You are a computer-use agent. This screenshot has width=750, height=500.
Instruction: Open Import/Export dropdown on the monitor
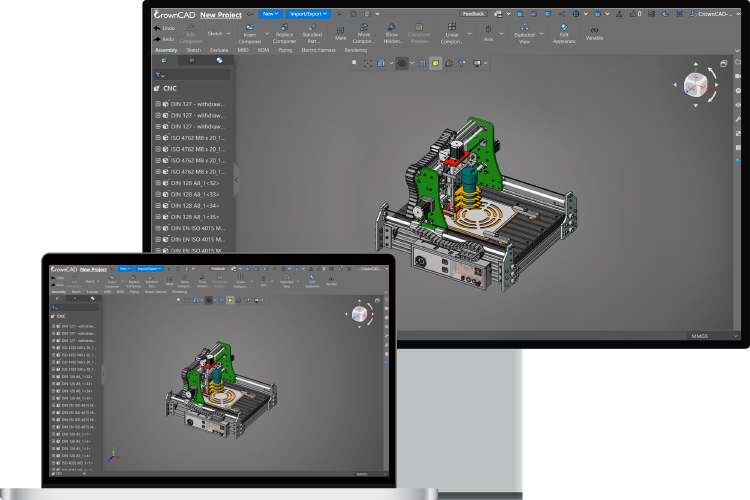click(x=308, y=14)
